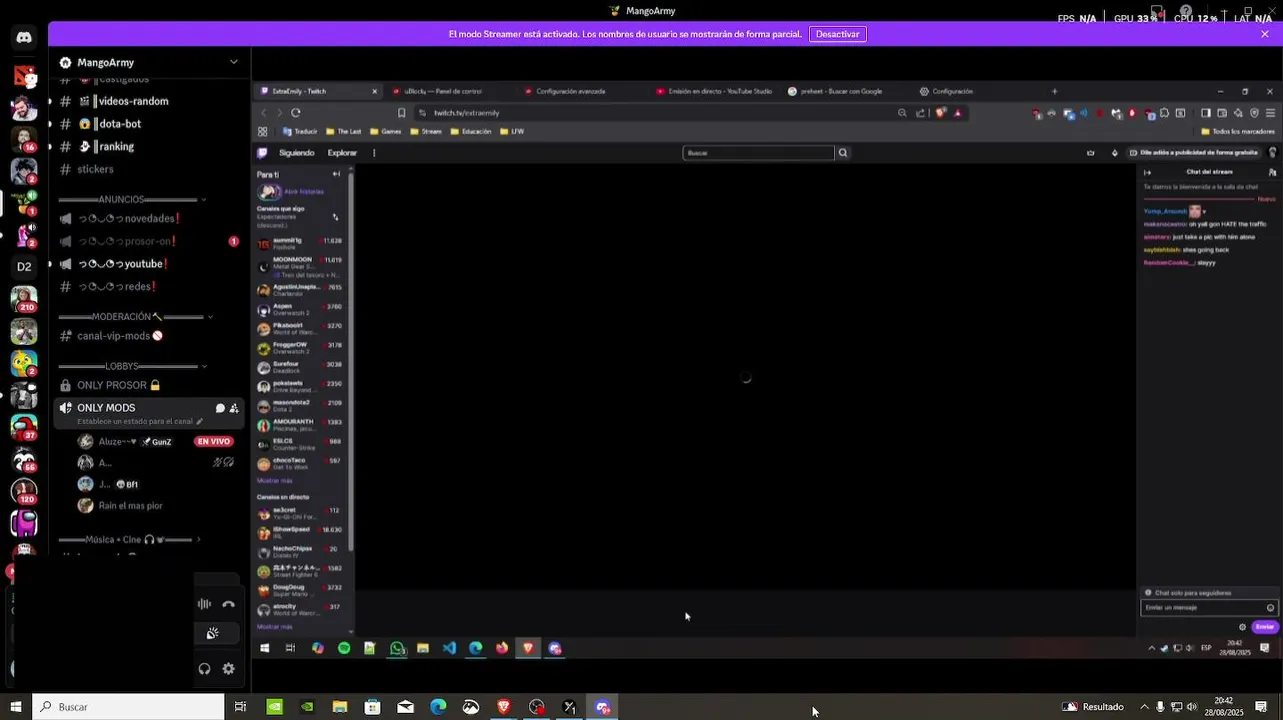Open Todos los marcadores folder
Viewport: 1283px width, 720px height.
coord(1238,131)
